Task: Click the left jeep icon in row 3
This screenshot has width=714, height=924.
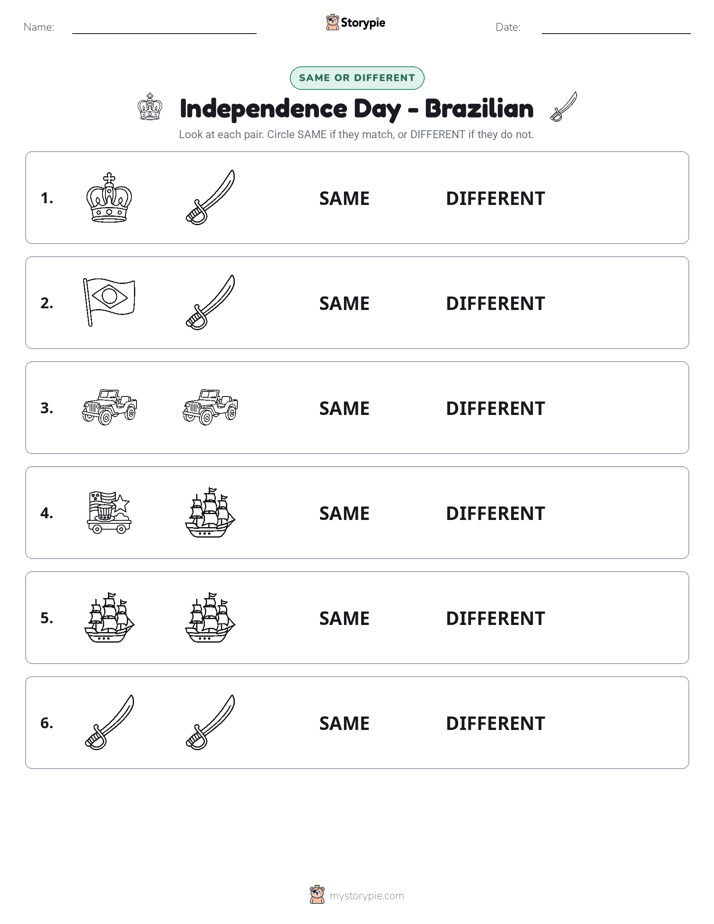Action: (x=109, y=407)
